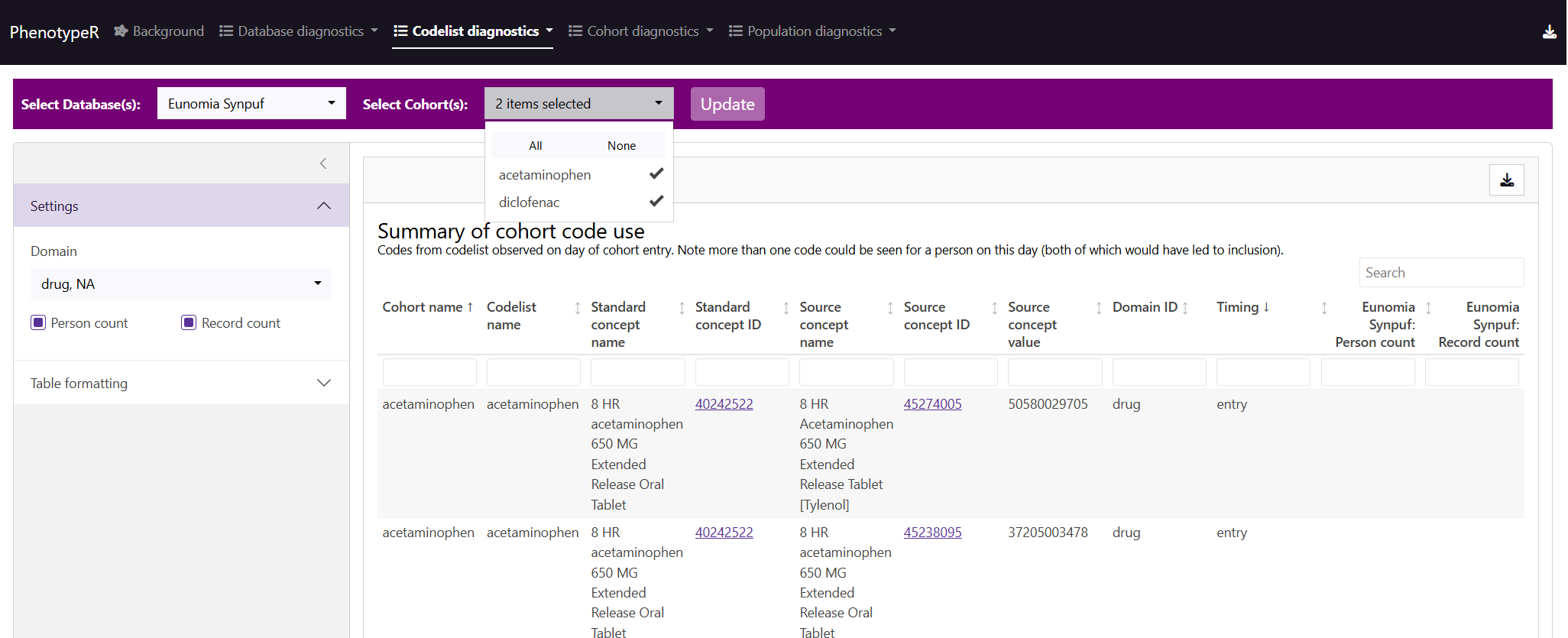
Task: Collapse the sidebar using left chevron
Action: click(x=323, y=164)
